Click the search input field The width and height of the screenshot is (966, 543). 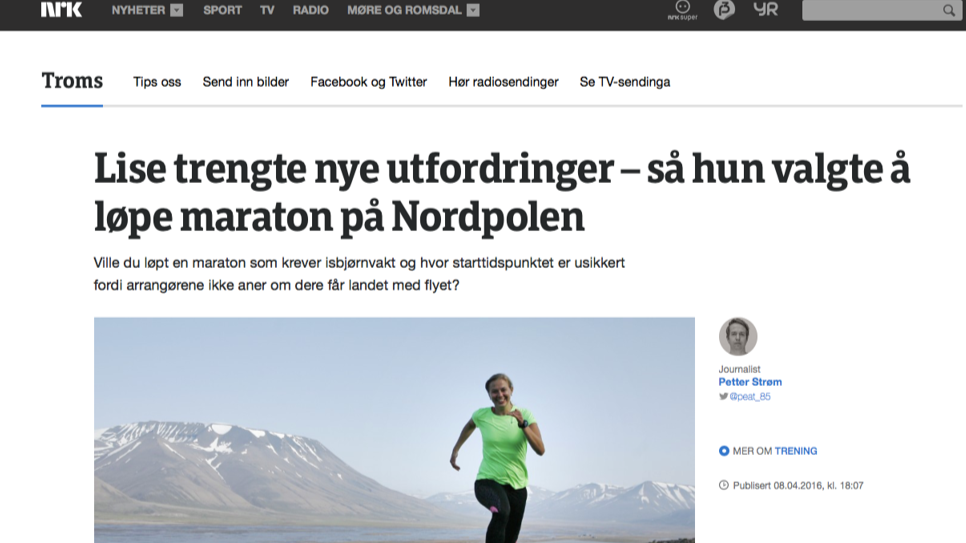click(x=872, y=10)
